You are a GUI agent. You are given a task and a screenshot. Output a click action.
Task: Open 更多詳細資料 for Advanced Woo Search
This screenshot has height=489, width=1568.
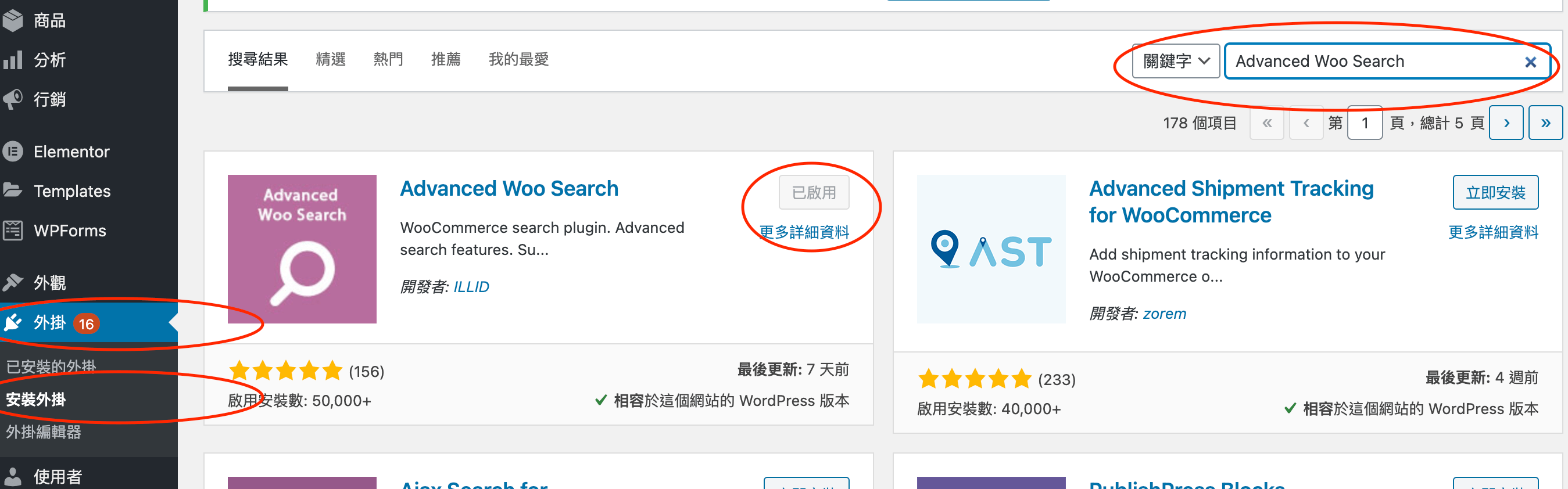(805, 232)
